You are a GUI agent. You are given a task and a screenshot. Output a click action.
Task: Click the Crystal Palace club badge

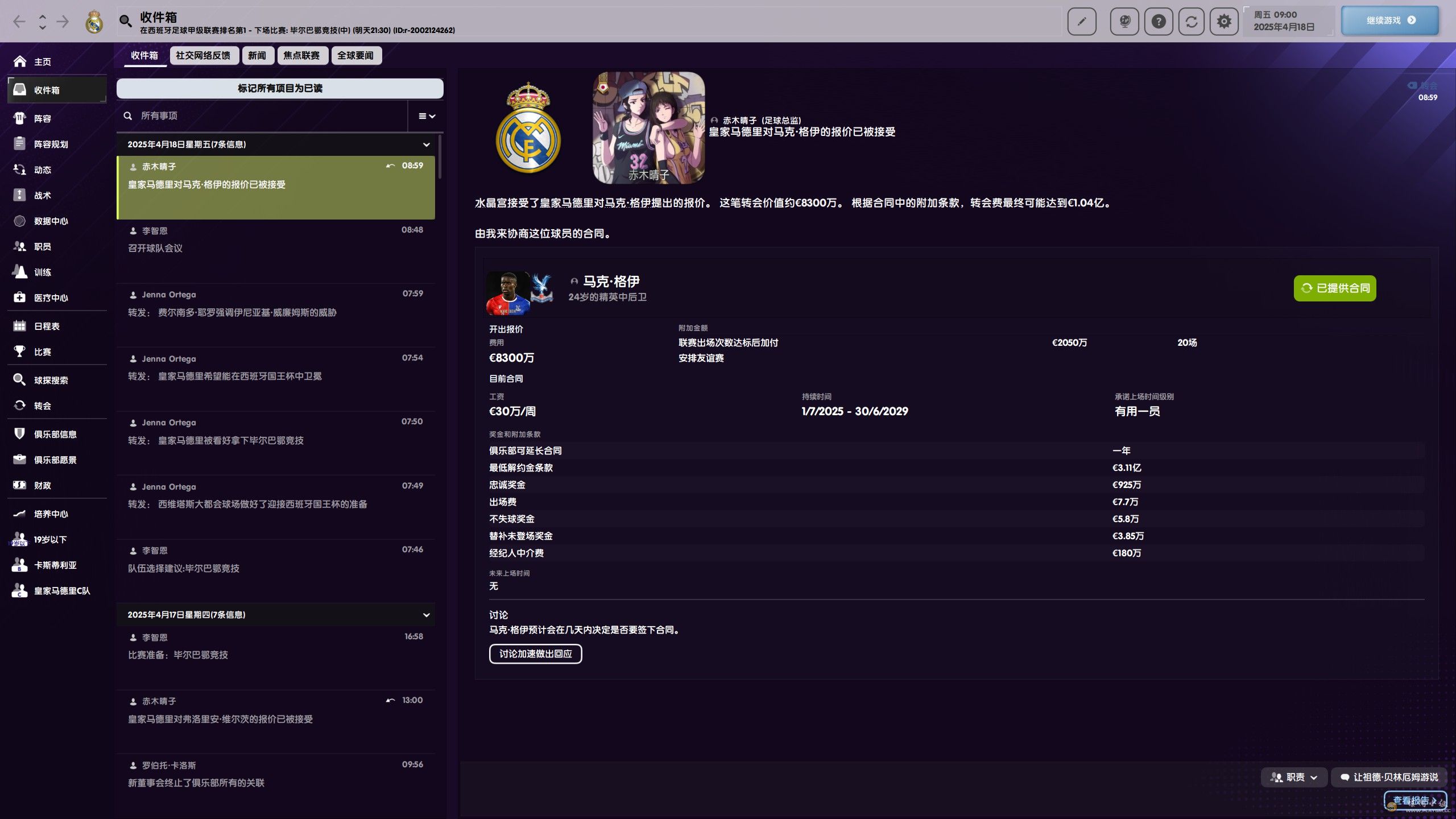[541, 289]
